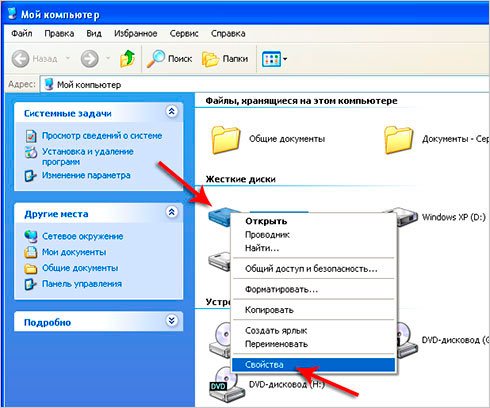The height and width of the screenshot is (408, 490).
Task: Select the Документы - Сер folder icon
Action: click(x=399, y=140)
